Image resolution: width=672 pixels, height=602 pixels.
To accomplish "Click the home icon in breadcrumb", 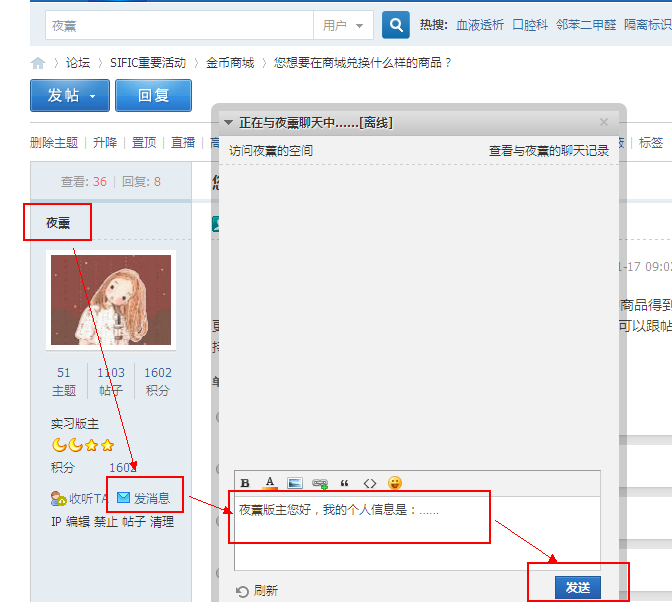I will coord(38,63).
